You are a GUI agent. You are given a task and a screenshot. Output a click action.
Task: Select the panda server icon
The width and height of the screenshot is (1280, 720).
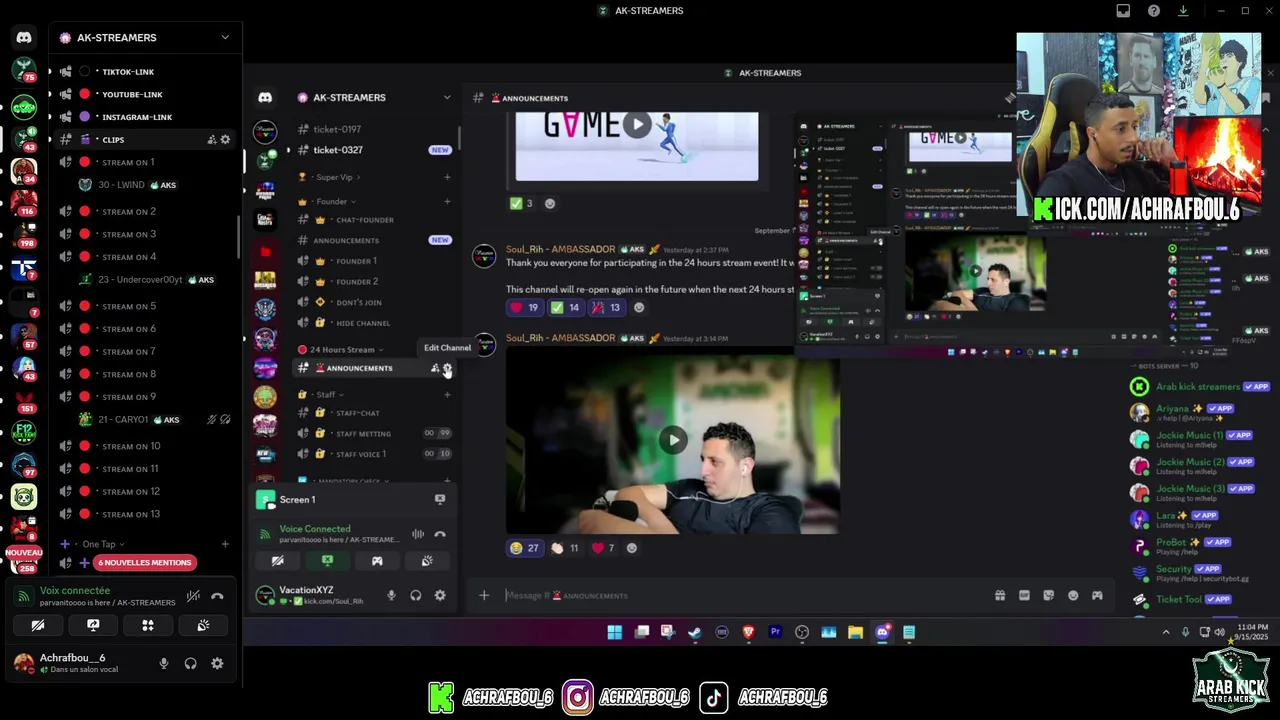pyautogui.click(x=24, y=497)
